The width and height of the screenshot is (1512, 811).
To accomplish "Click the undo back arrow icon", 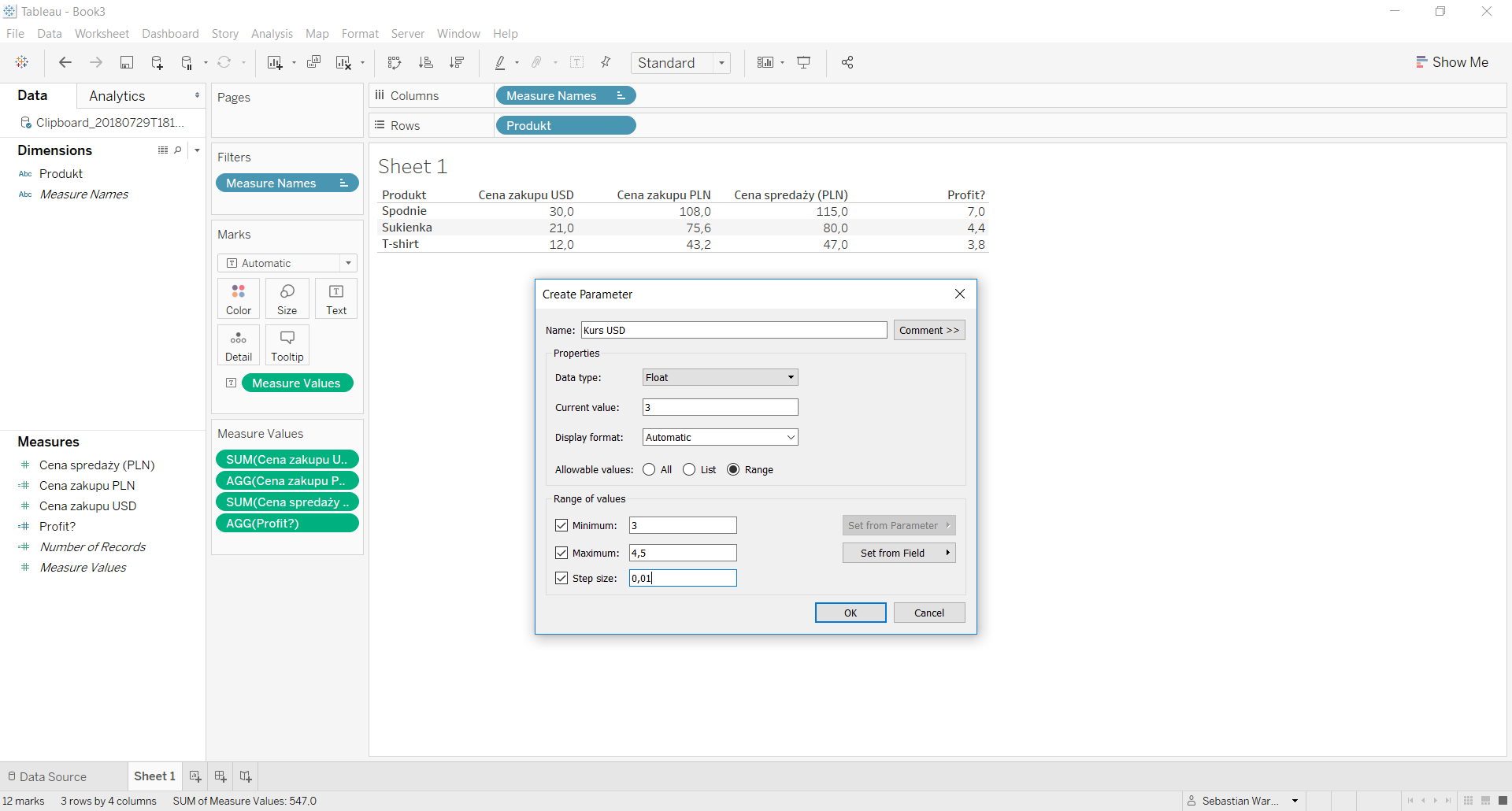I will [65, 63].
